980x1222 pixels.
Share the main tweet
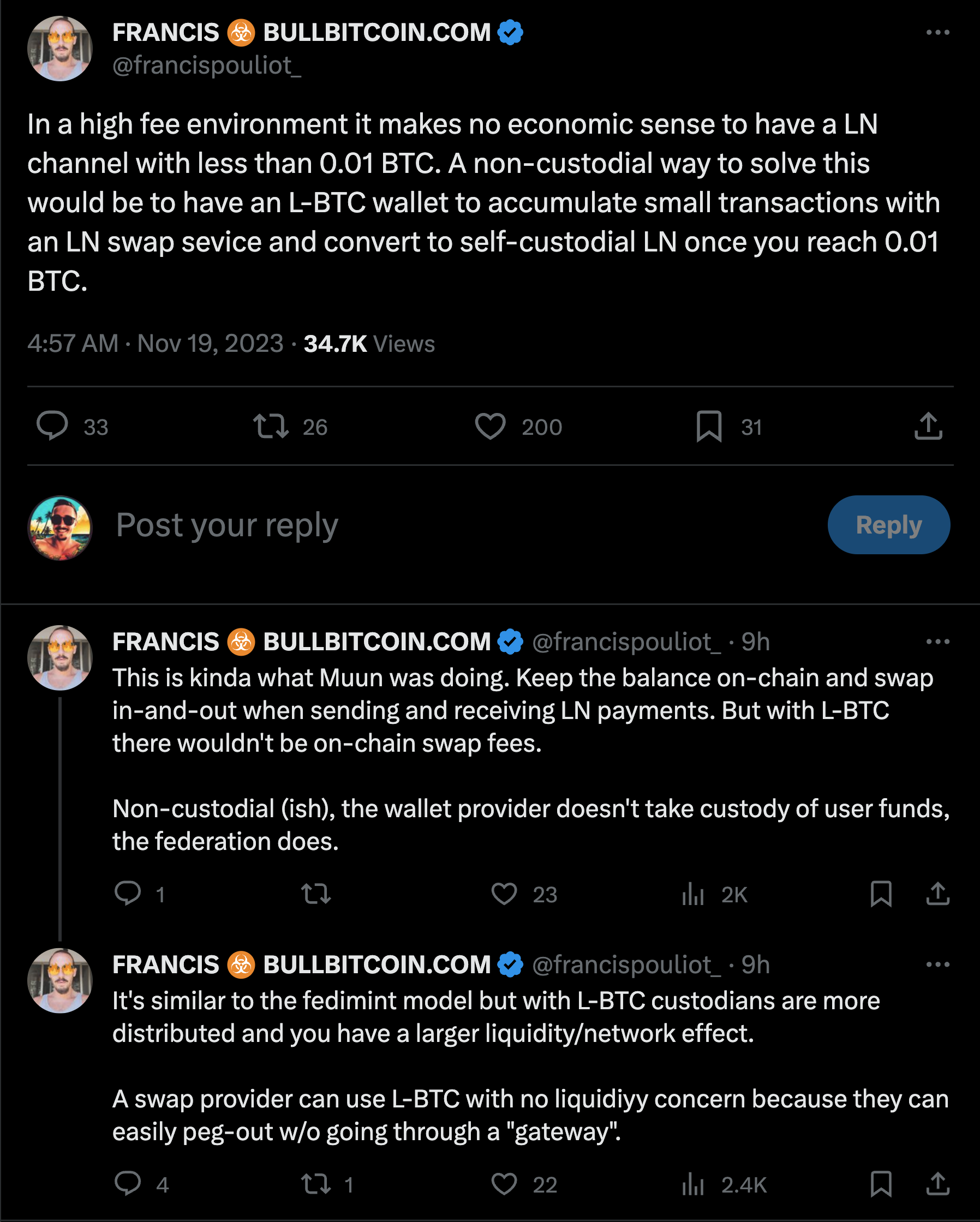point(928,427)
